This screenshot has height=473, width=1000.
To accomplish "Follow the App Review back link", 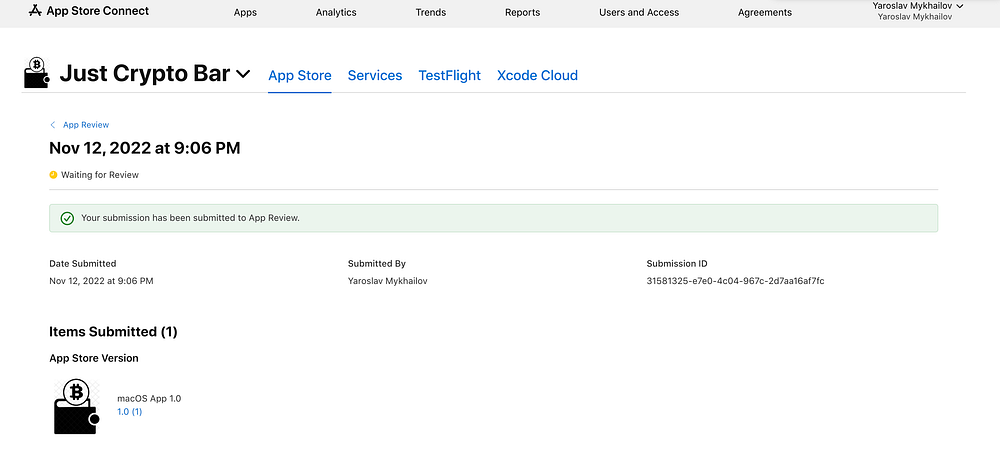I will tap(86, 125).
